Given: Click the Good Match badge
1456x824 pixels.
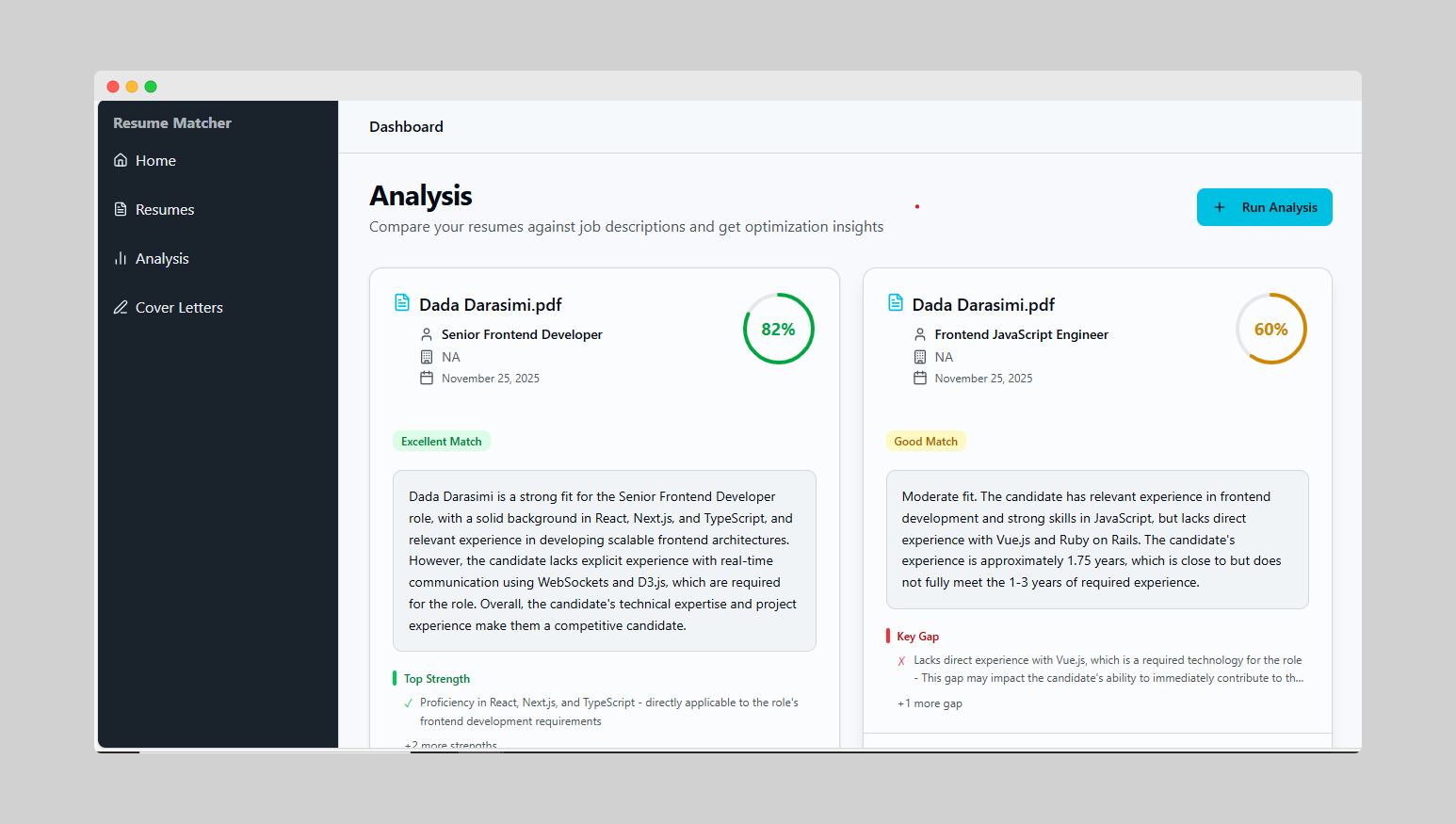Looking at the screenshot, I should [x=925, y=441].
